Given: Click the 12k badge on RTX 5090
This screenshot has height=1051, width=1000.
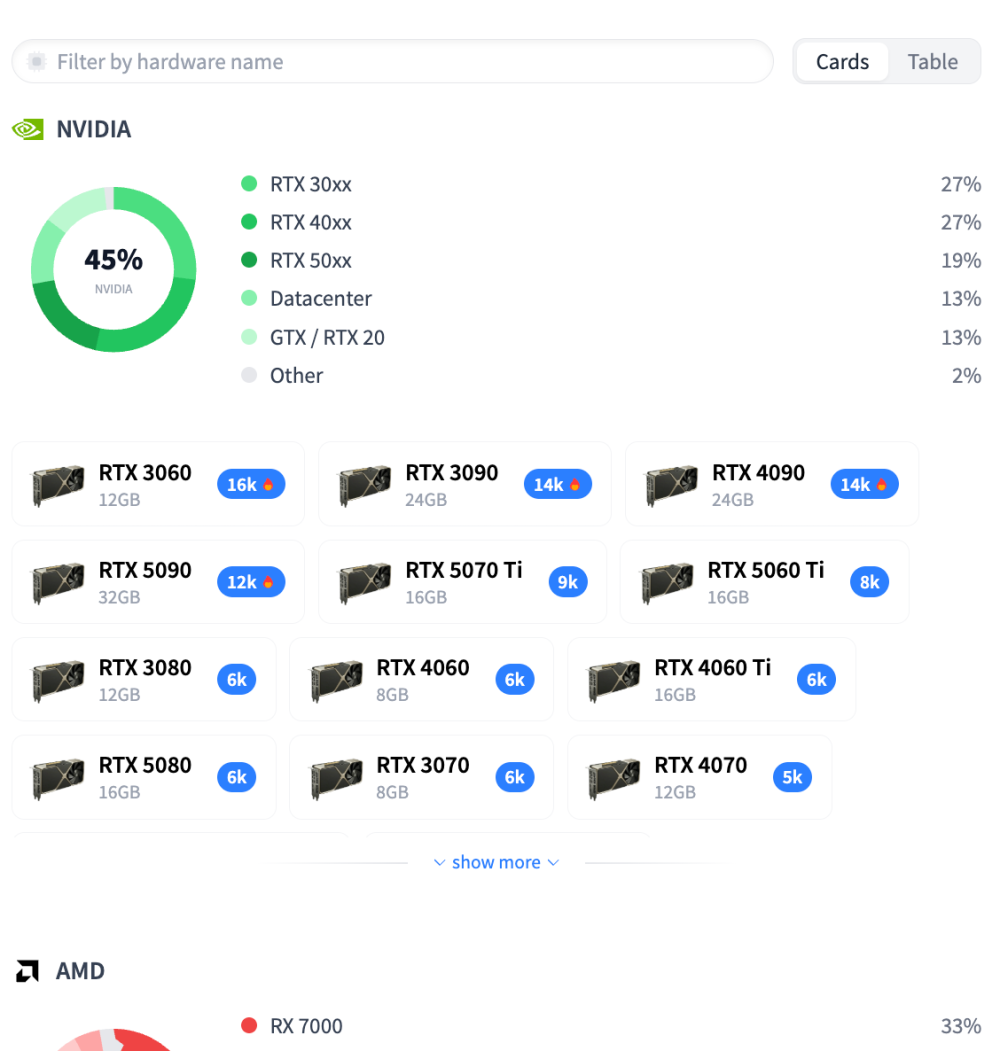Looking at the screenshot, I should point(251,582).
